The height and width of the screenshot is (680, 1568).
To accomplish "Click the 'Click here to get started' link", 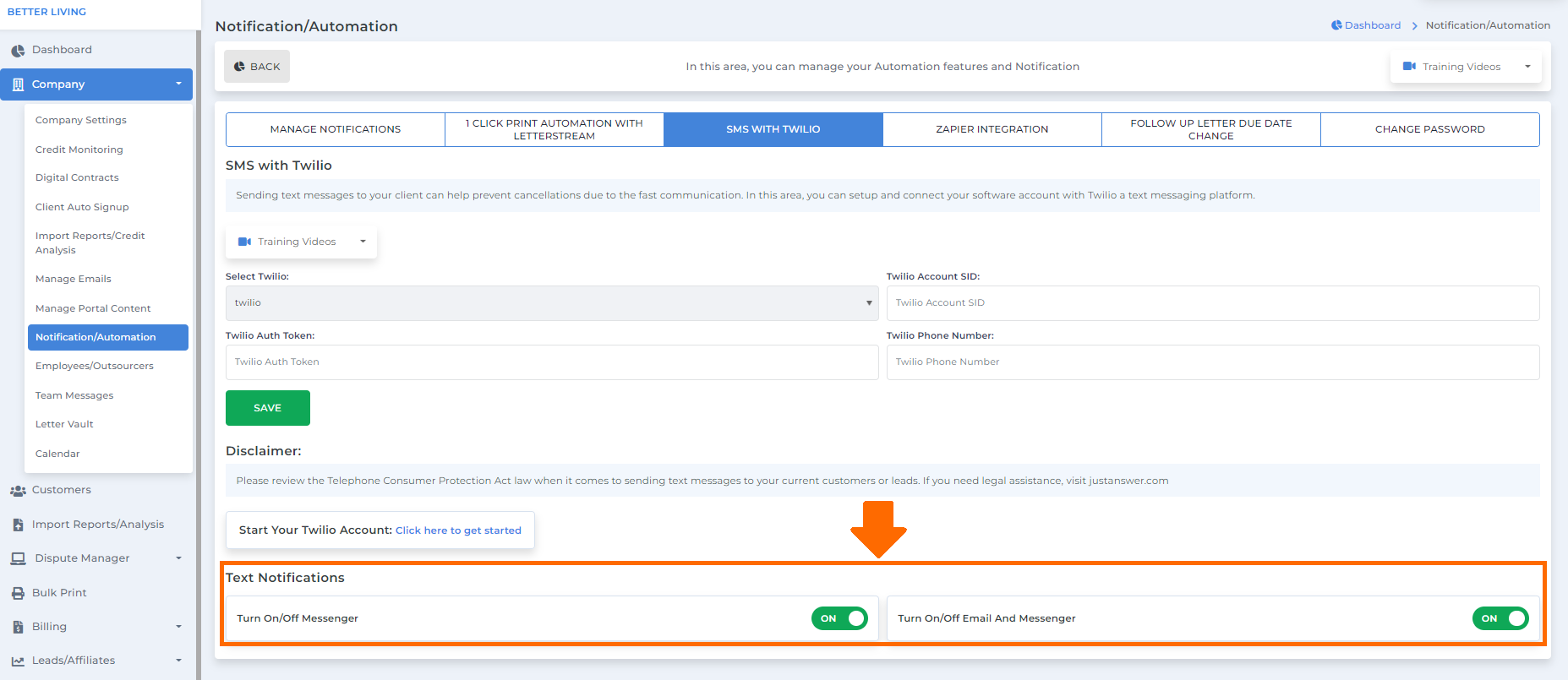I will [x=458, y=530].
